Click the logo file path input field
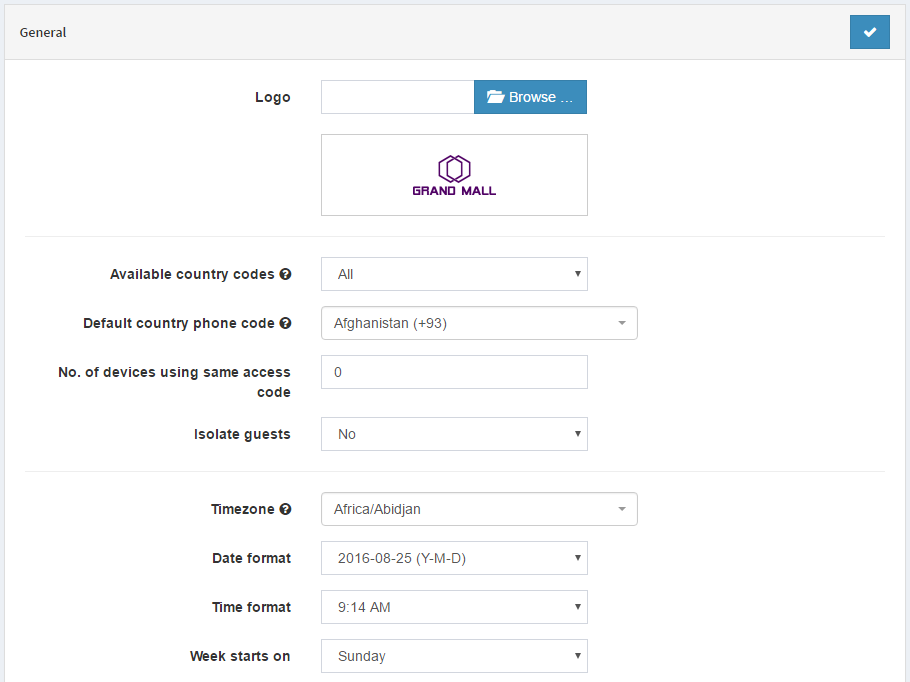Screen dimensions: 910x682 coord(398,97)
